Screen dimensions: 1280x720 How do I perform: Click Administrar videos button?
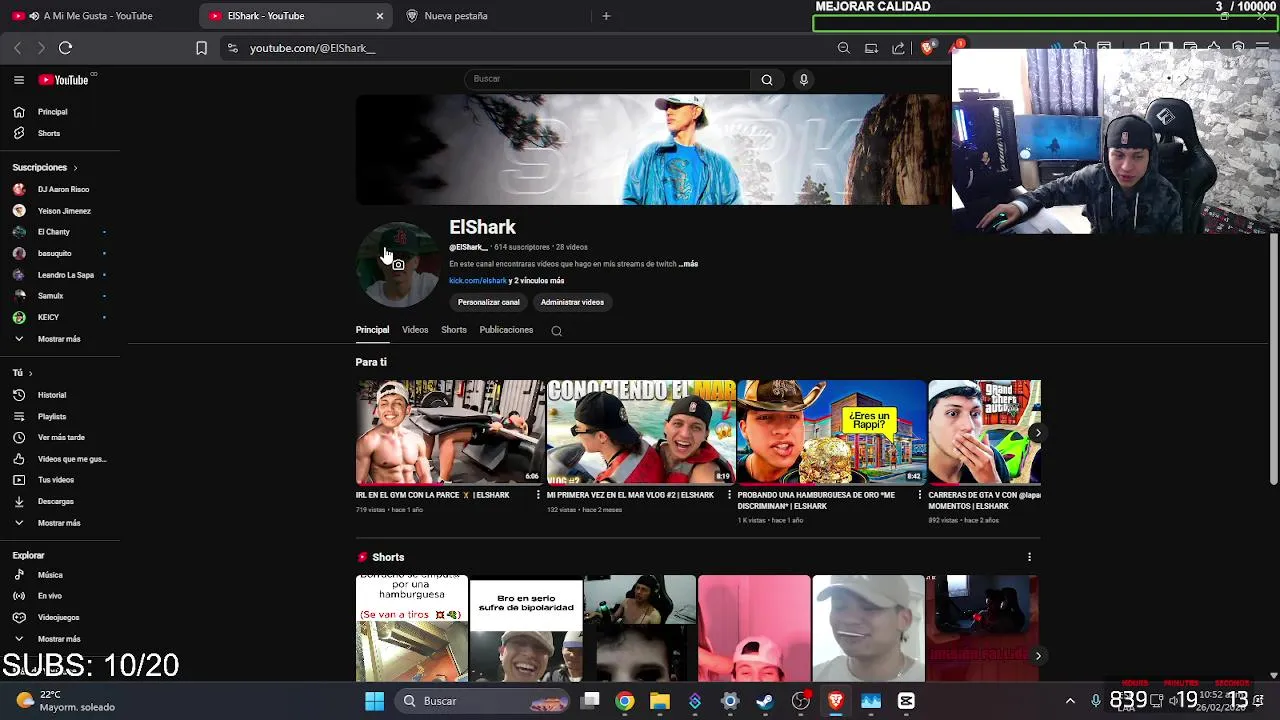pos(572,302)
